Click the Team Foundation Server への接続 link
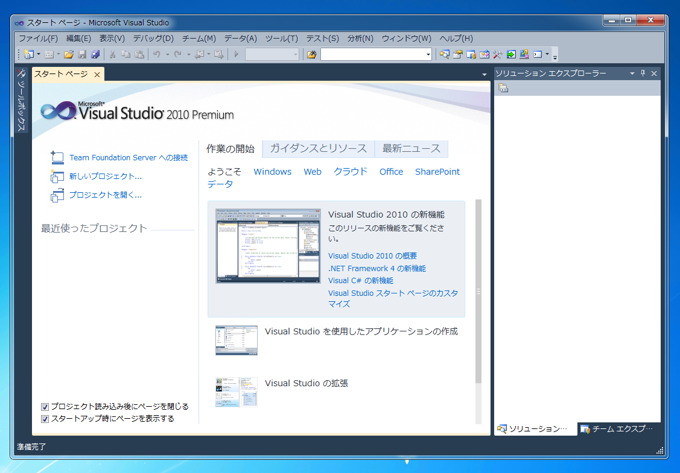The image size is (680, 473). pos(128,158)
